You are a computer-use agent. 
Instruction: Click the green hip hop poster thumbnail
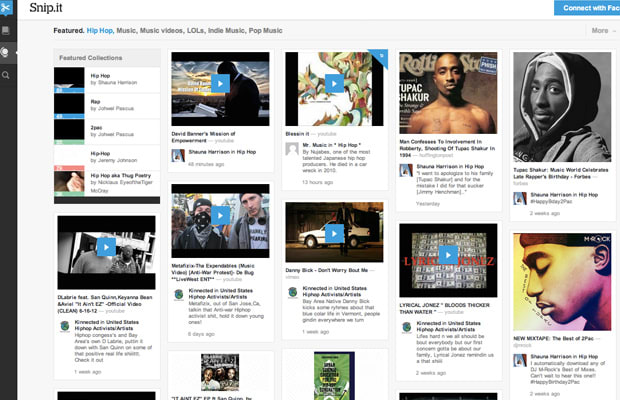tap(334, 376)
